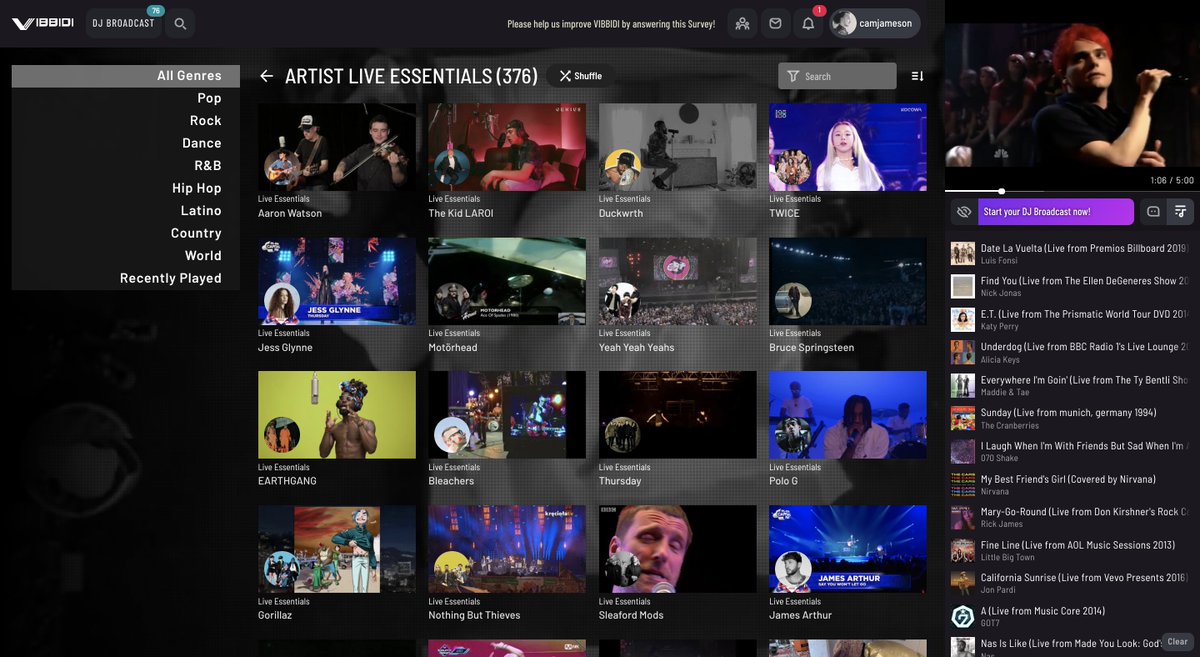Screen dimensions: 1200x657
Task: Click the Survey help link
Action: [x=611, y=24]
